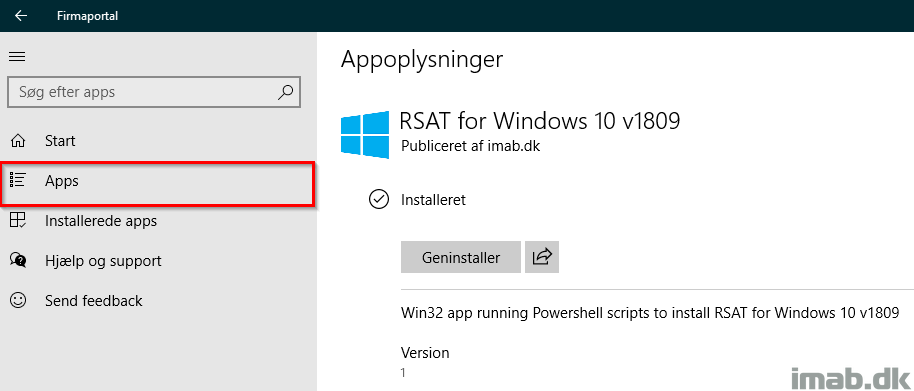Toggle the hamburger navigation menu
The image size is (914, 391).
(17, 56)
